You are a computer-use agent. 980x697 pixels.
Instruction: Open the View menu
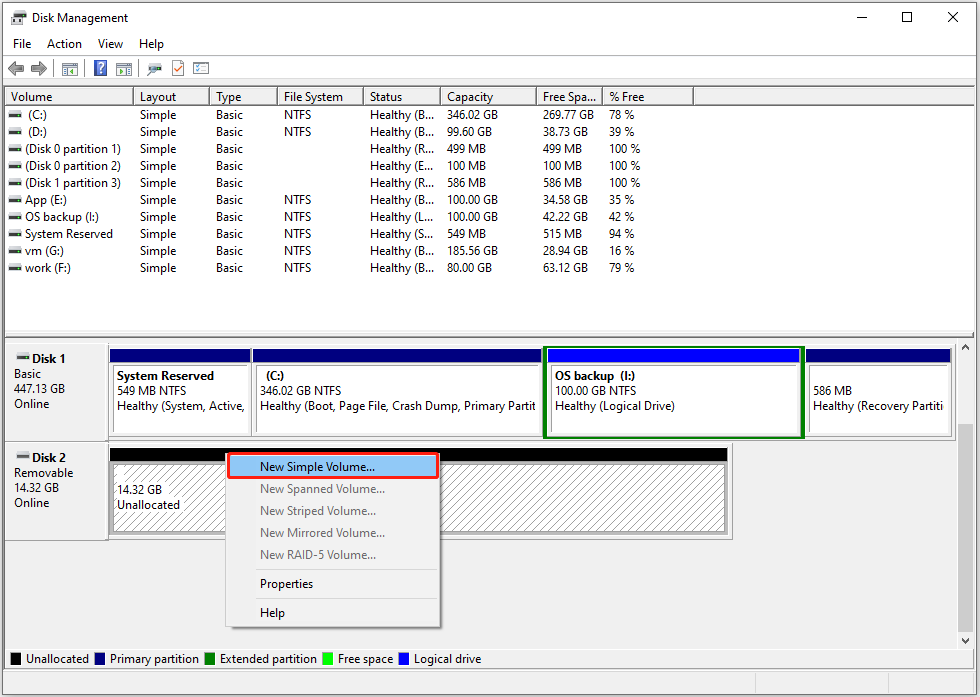pyautogui.click(x=110, y=44)
